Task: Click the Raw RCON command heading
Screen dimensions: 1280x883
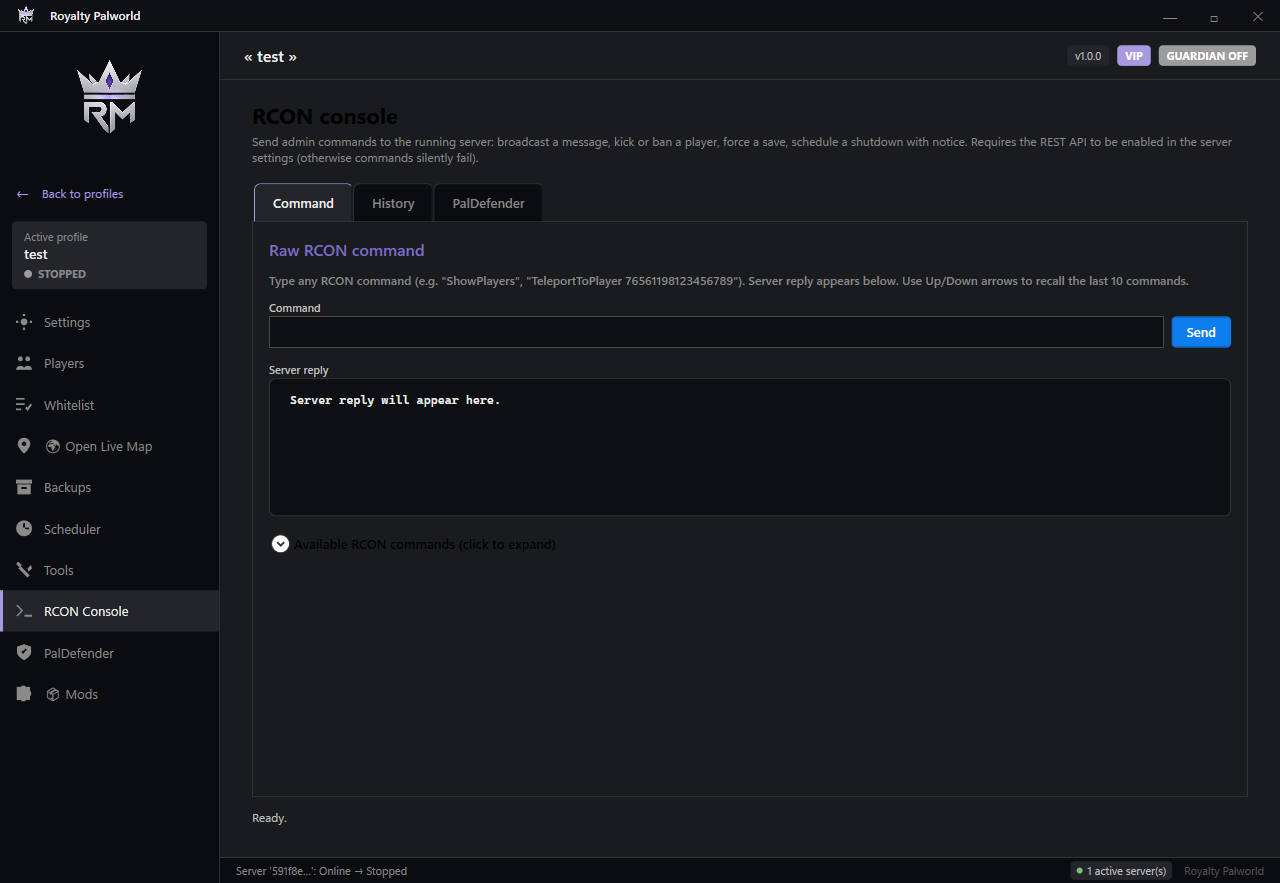Action: tap(347, 251)
